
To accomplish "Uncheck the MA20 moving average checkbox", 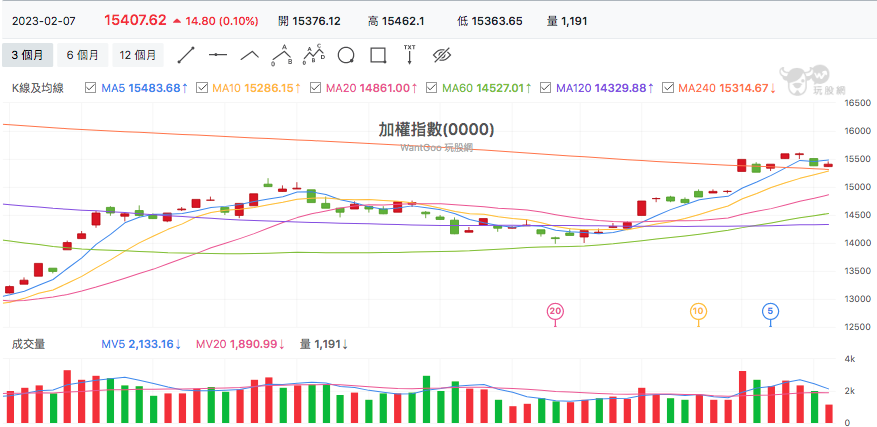I will [x=315, y=88].
